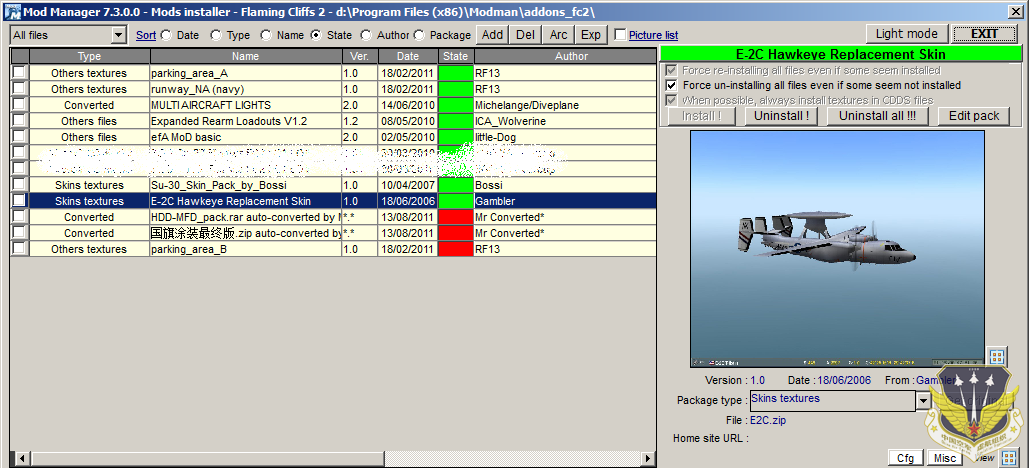Click the enlarge-picture grid icon beside the preview image
The width and height of the screenshot is (1029, 468).
tap(997, 358)
